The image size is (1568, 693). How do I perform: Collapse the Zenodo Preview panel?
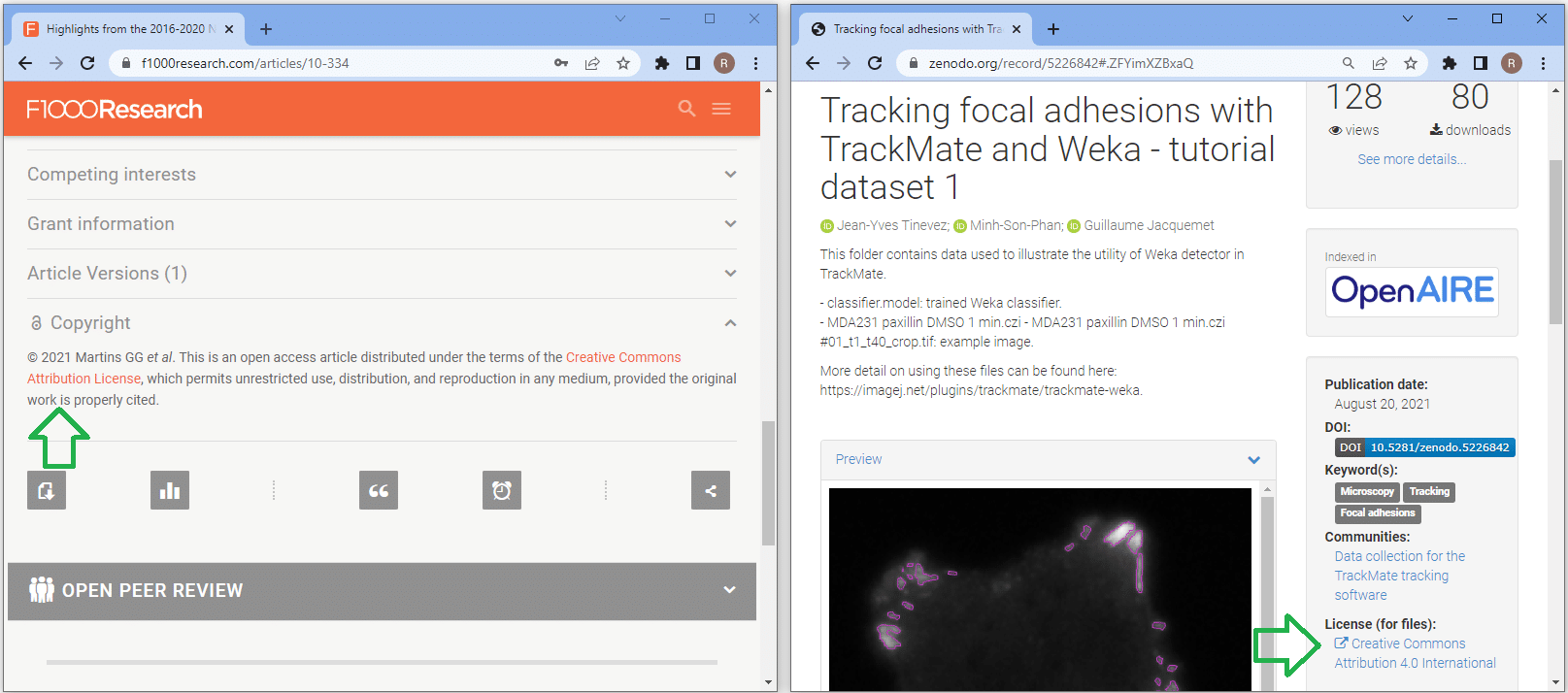(x=1253, y=460)
